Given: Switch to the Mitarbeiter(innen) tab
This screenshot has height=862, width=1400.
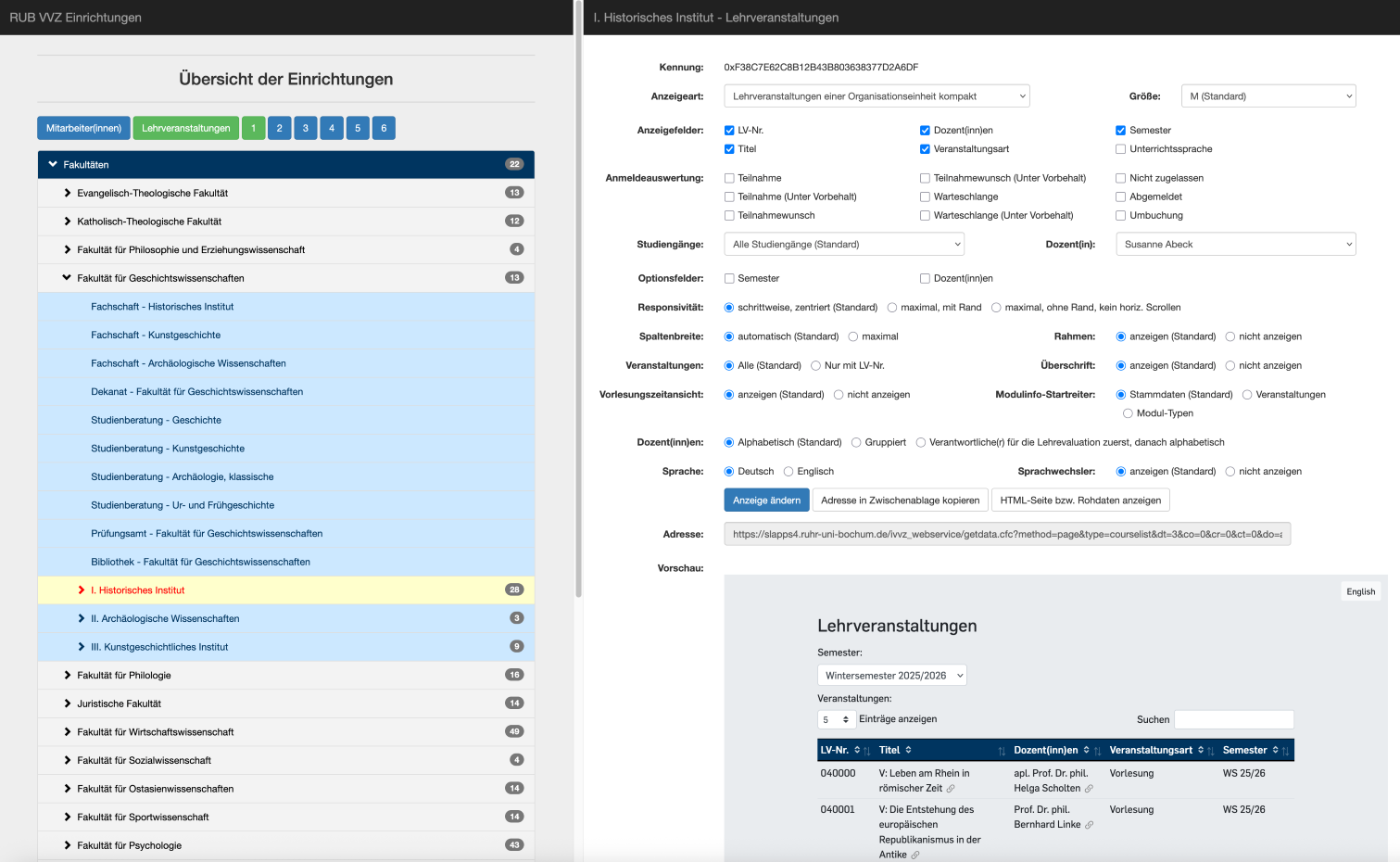Looking at the screenshot, I should 83,129.
